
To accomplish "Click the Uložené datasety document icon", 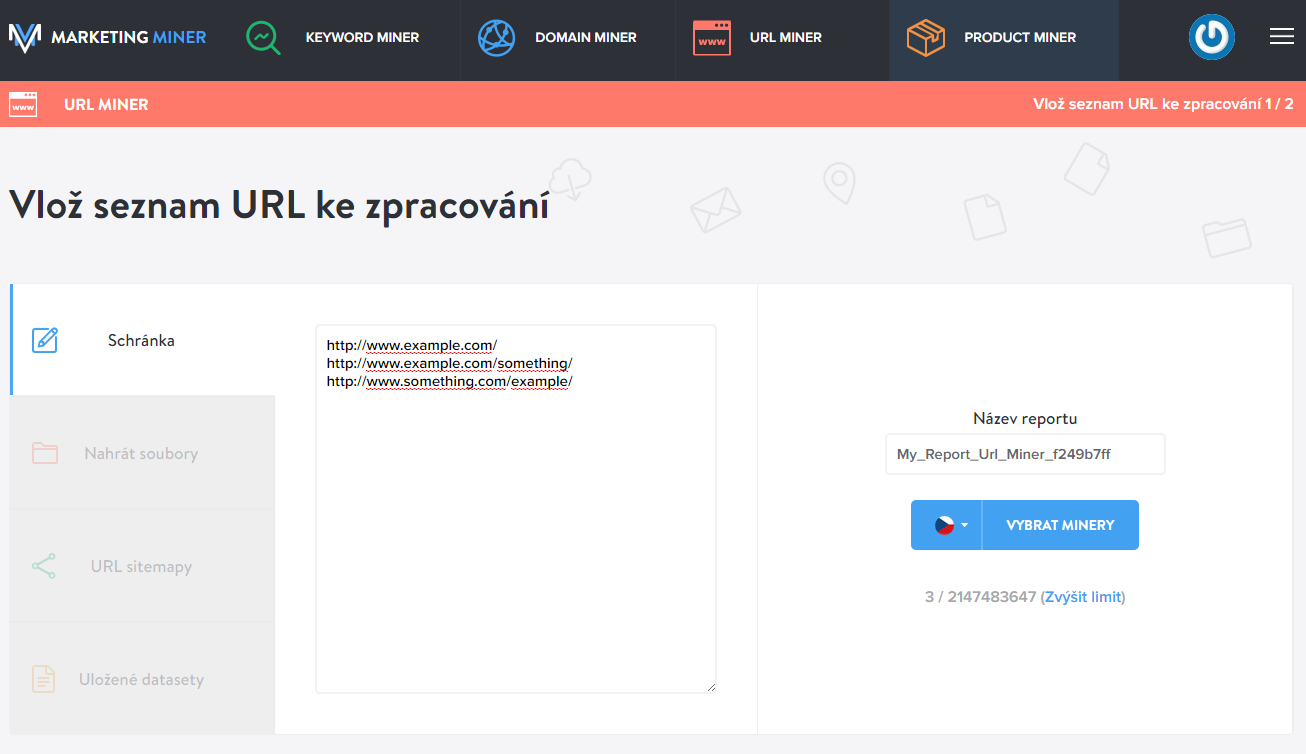I will pyautogui.click(x=43, y=679).
